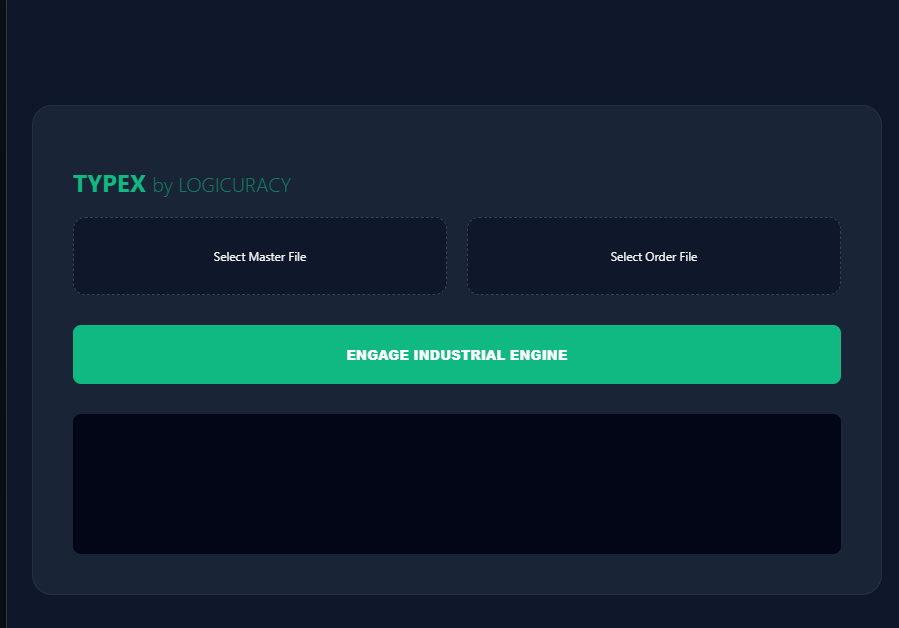Click the Select Order File upload box

[x=653, y=256]
